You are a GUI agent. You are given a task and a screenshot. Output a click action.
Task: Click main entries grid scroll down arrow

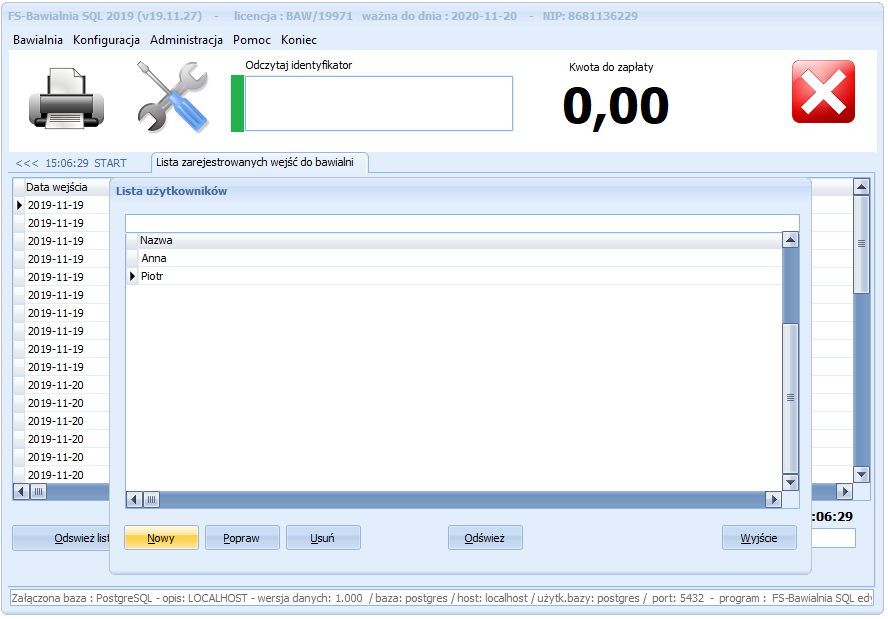tap(861, 474)
